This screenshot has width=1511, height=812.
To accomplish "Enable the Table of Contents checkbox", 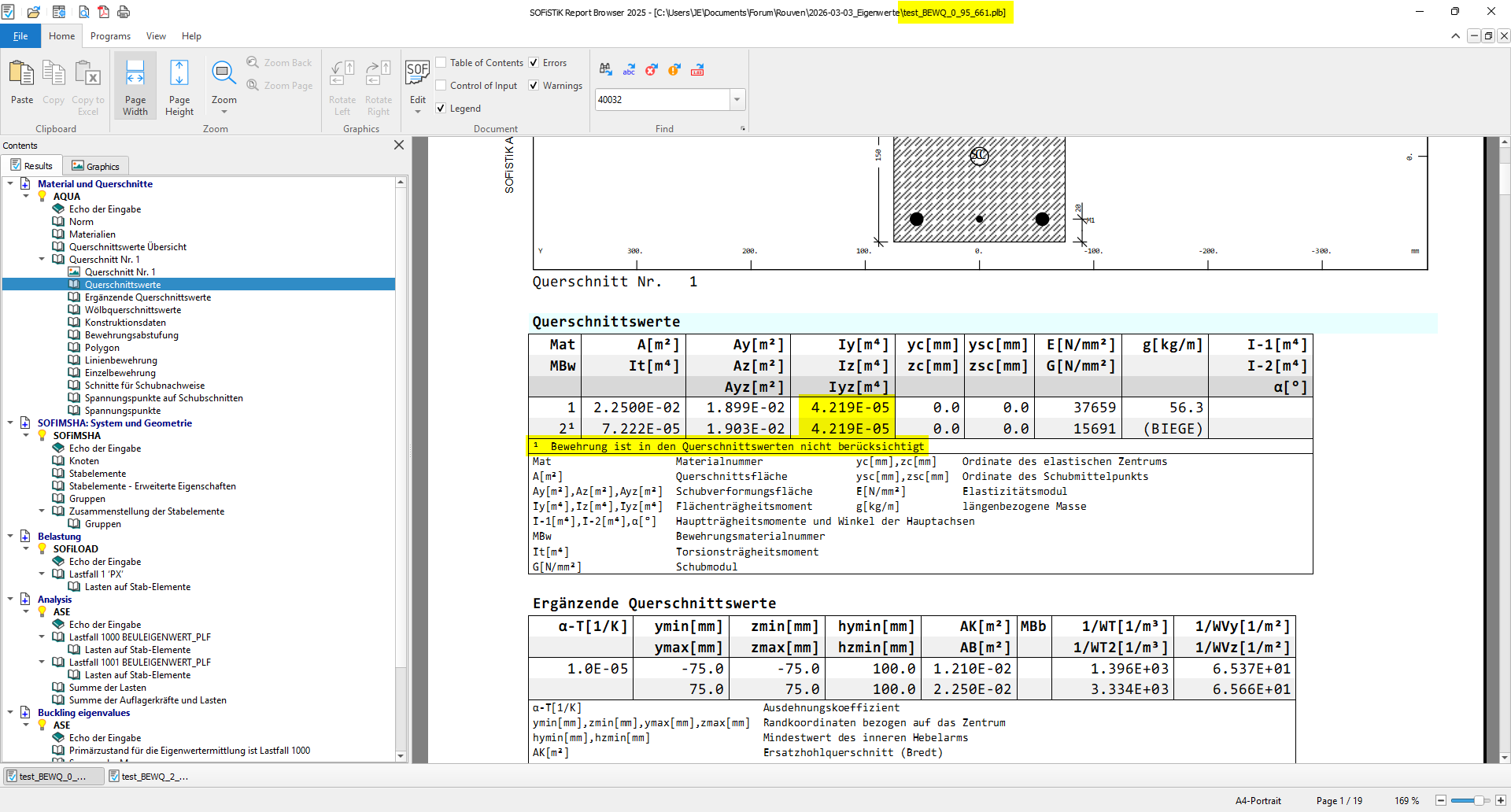I will pyautogui.click(x=441, y=63).
